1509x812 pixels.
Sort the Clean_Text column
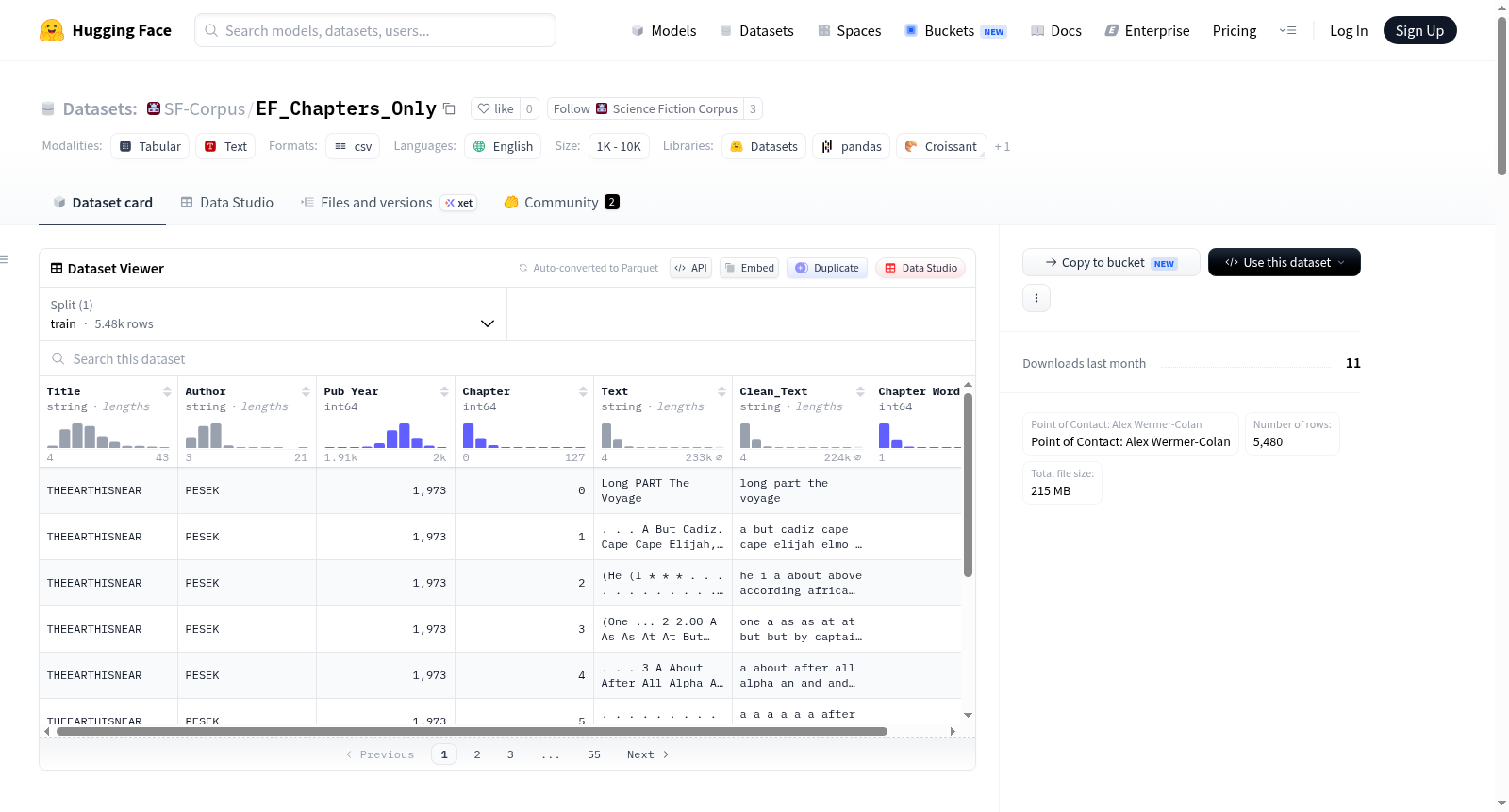point(860,391)
